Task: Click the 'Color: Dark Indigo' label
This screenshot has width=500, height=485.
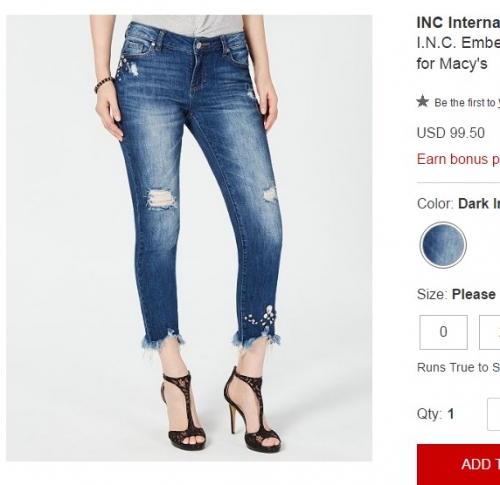Action: click(458, 204)
